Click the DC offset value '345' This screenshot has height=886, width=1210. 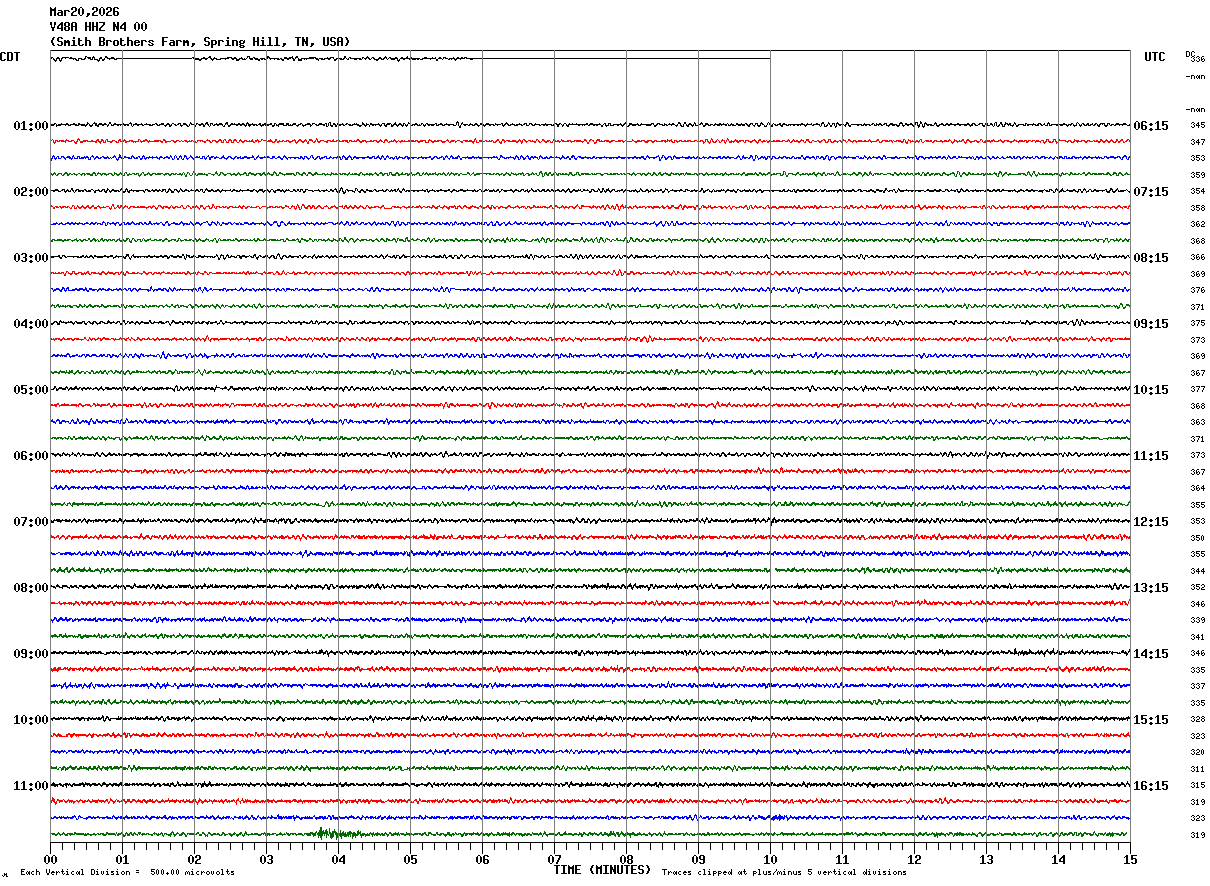tap(1197, 126)
